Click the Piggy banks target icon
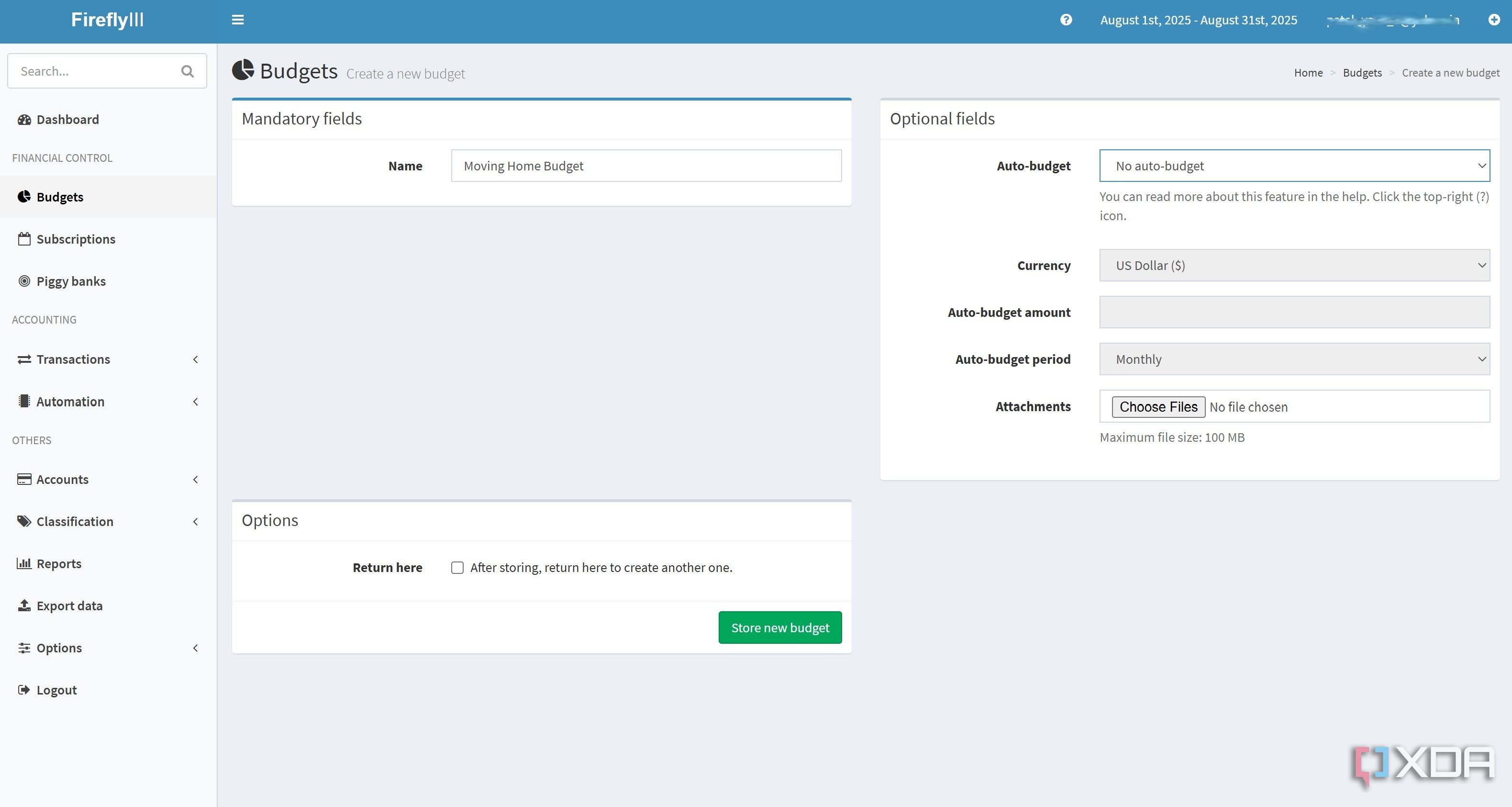This screenshot has height=807, width=1512. point(24,281)
